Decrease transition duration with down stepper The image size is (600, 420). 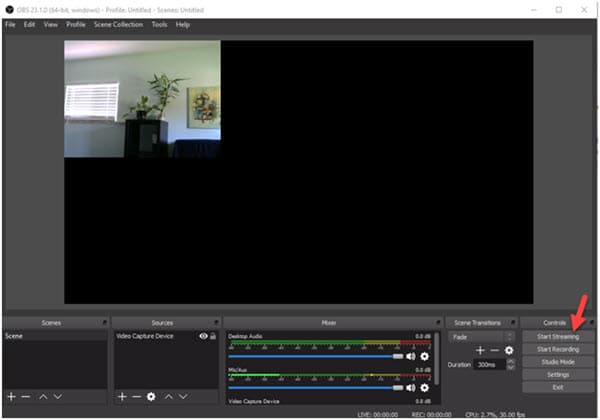click(510, 368)
